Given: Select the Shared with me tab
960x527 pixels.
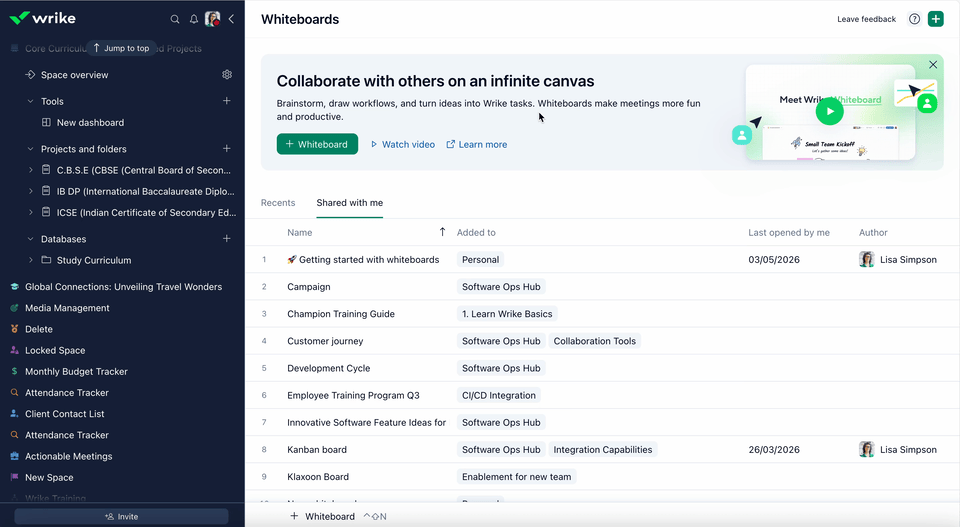Looking at the screenshot, I should tap(350, 203).
